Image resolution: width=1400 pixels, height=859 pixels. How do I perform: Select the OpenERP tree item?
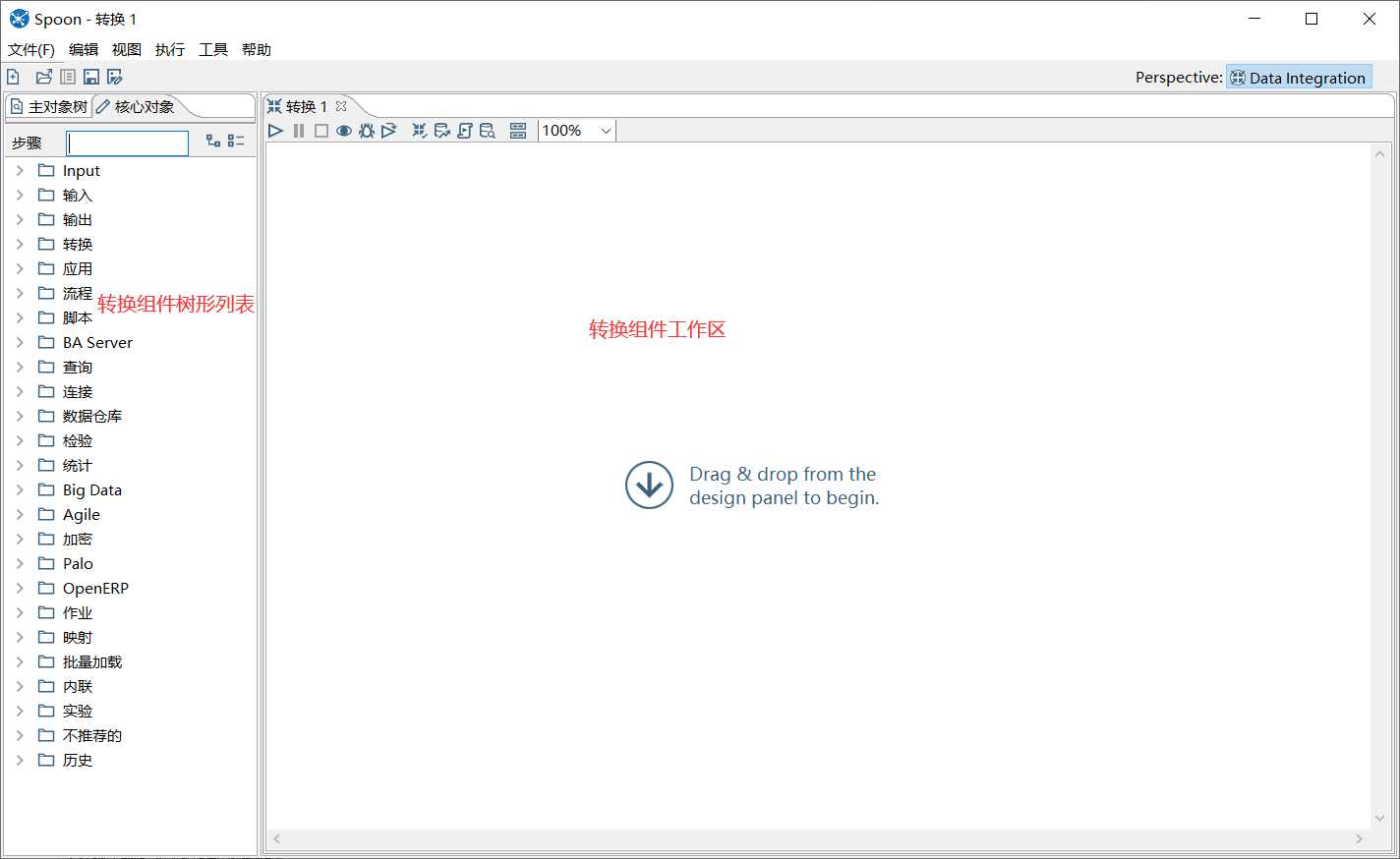point(95,588)
